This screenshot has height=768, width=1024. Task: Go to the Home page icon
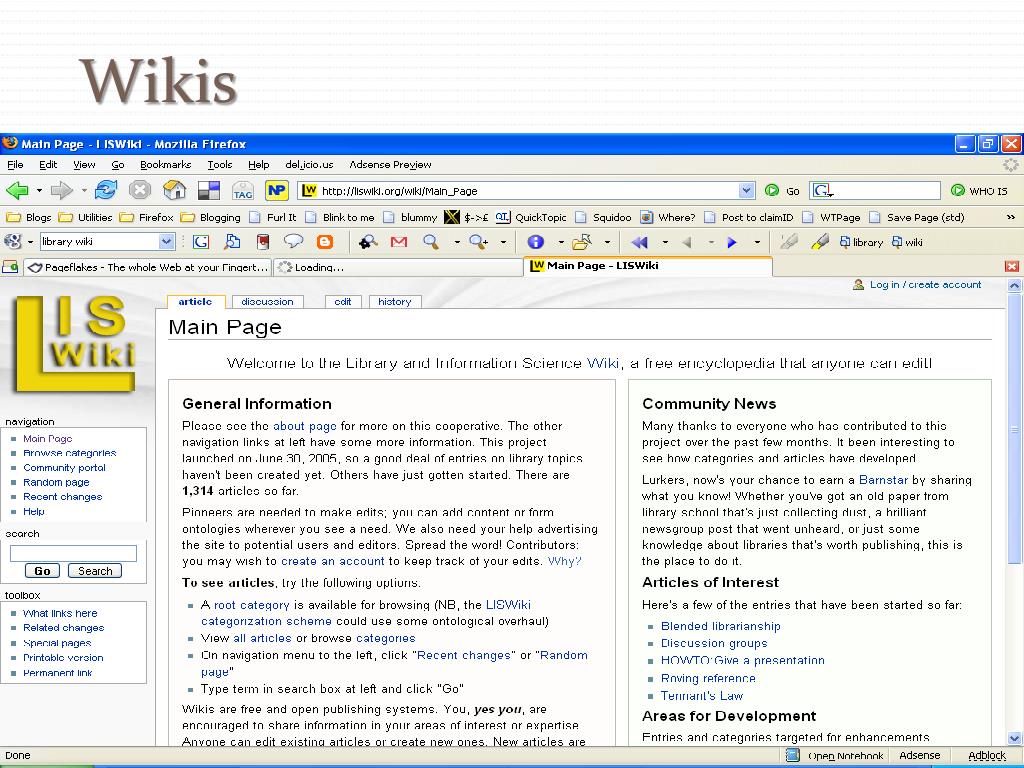coord(174,190)
